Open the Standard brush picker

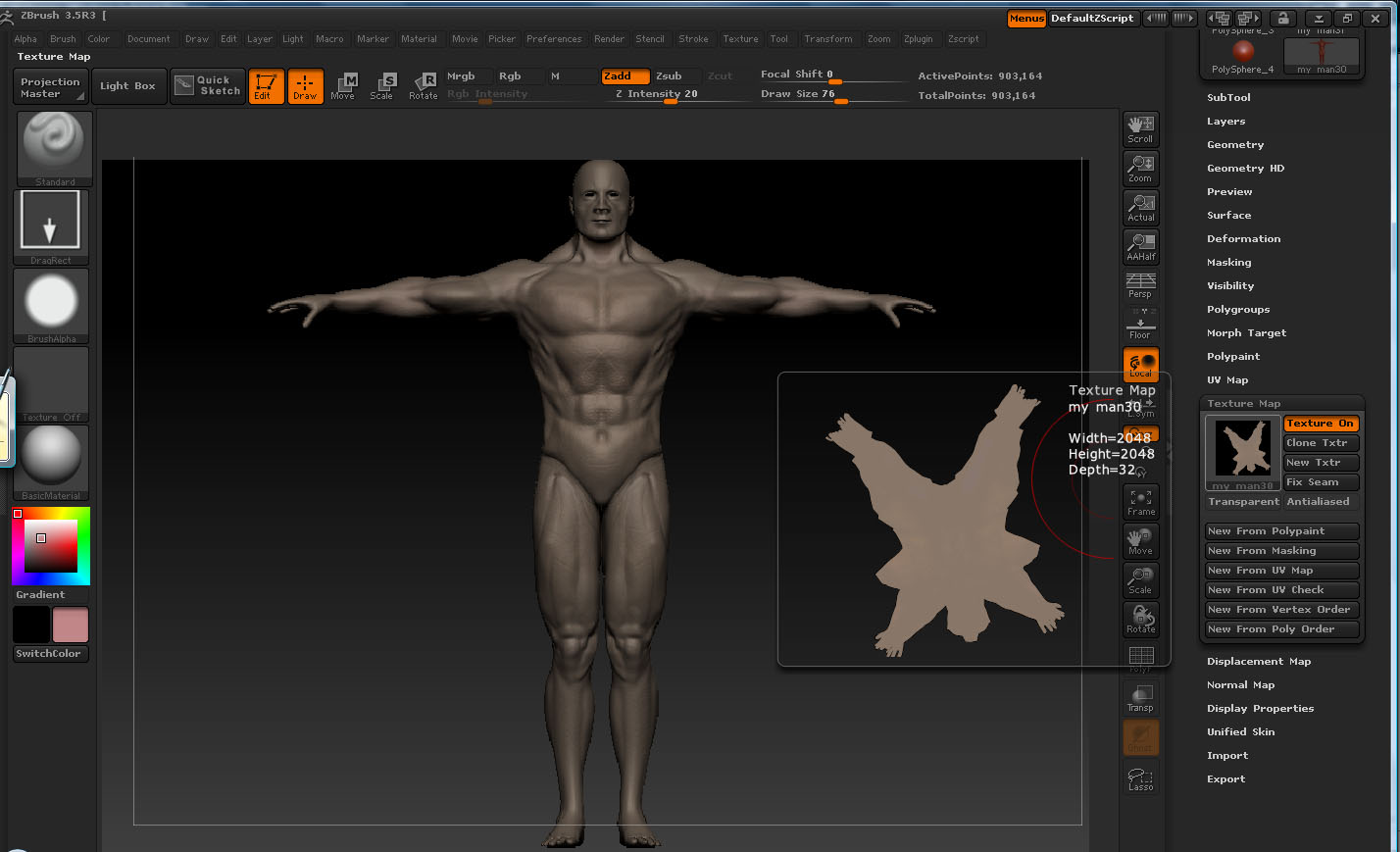point(55,147)
